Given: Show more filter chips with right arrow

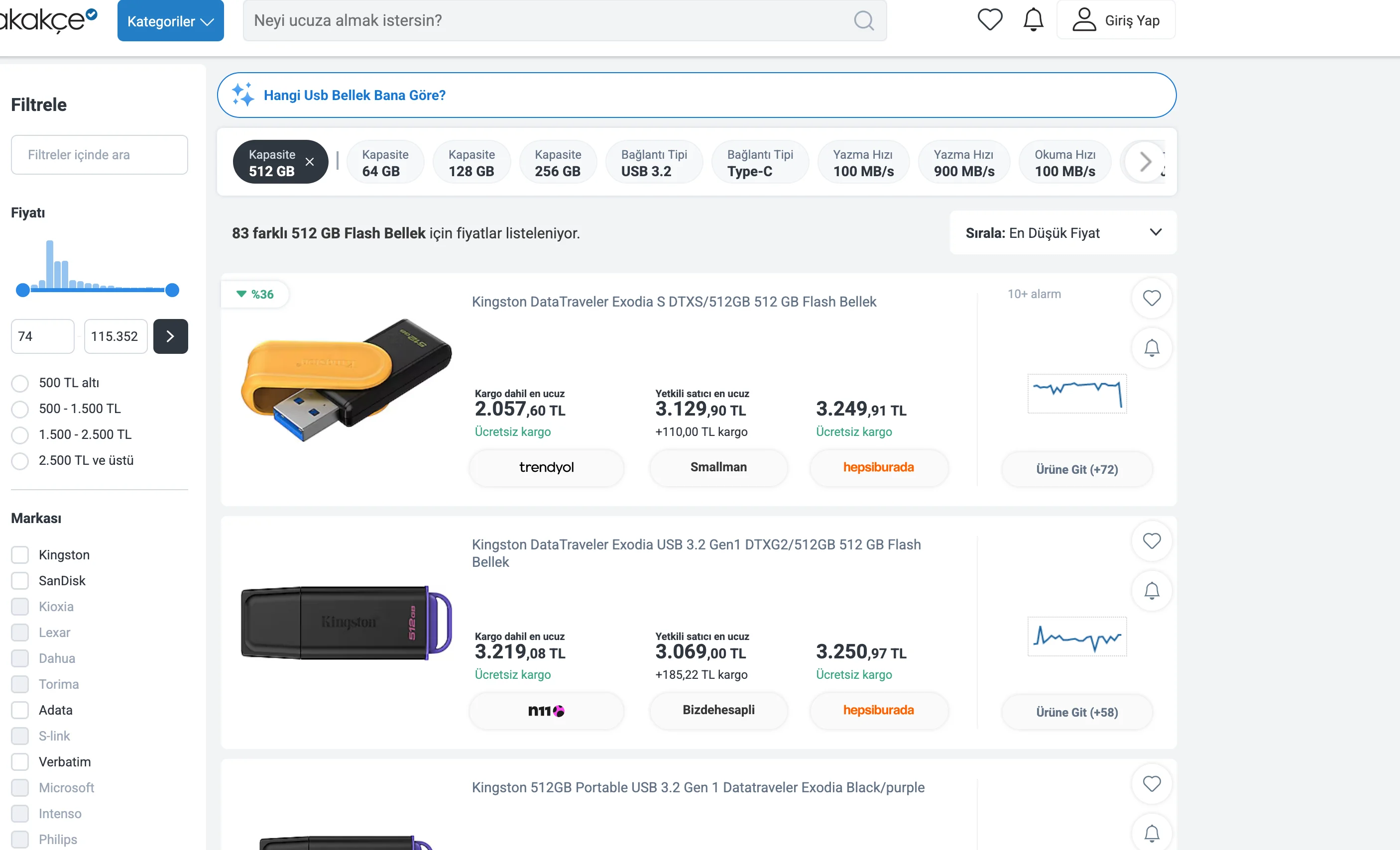Looking at the screenshot, I should pos(1145,162).
